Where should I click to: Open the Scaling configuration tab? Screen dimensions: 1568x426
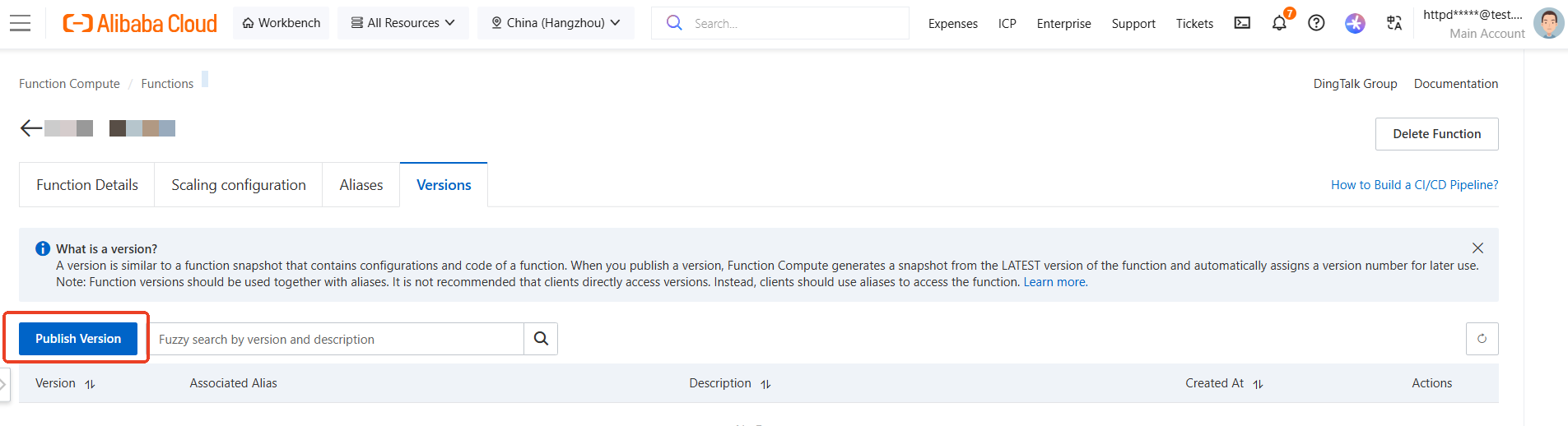click(238, 185)
